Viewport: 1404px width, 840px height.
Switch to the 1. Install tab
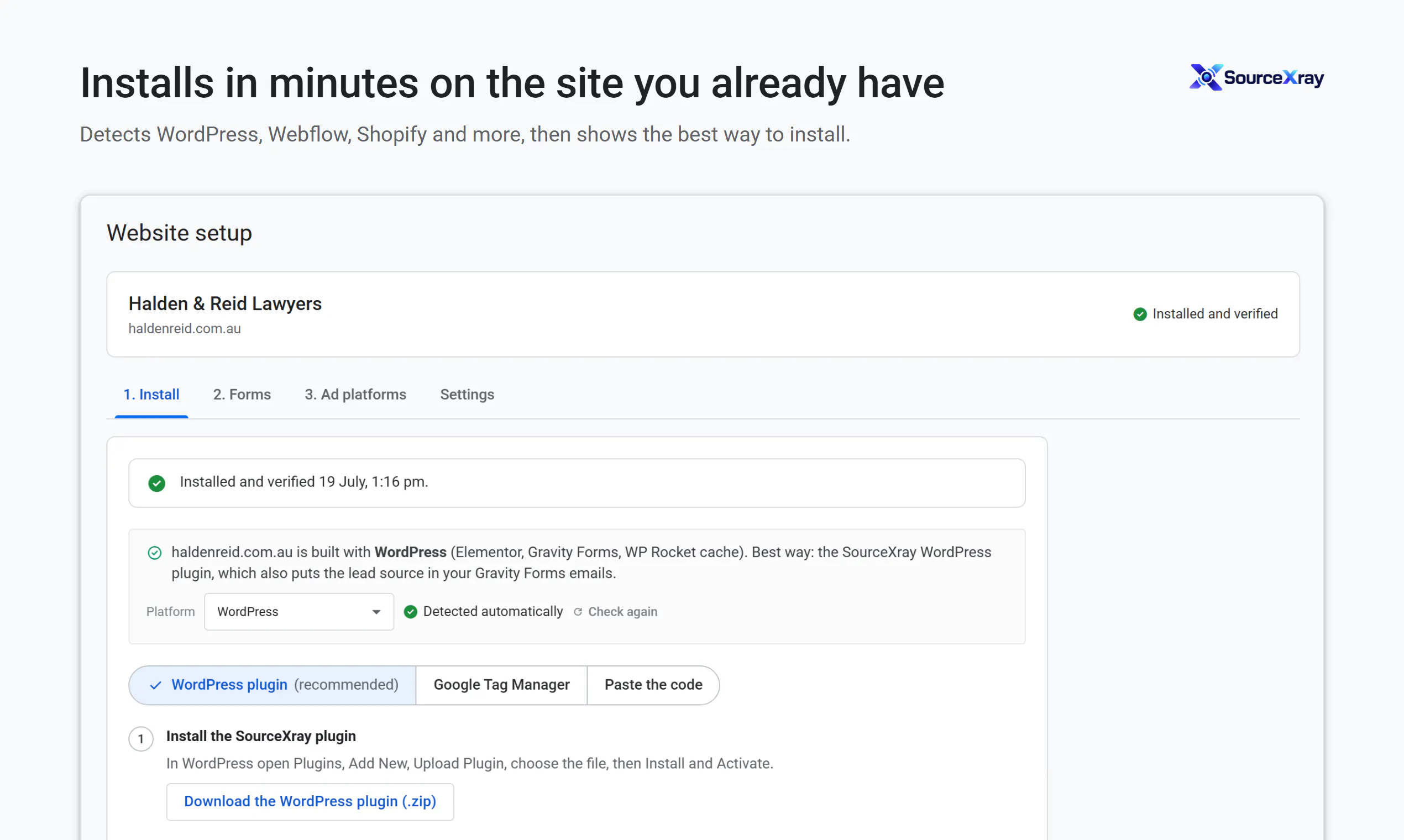(x=151, y=395)
